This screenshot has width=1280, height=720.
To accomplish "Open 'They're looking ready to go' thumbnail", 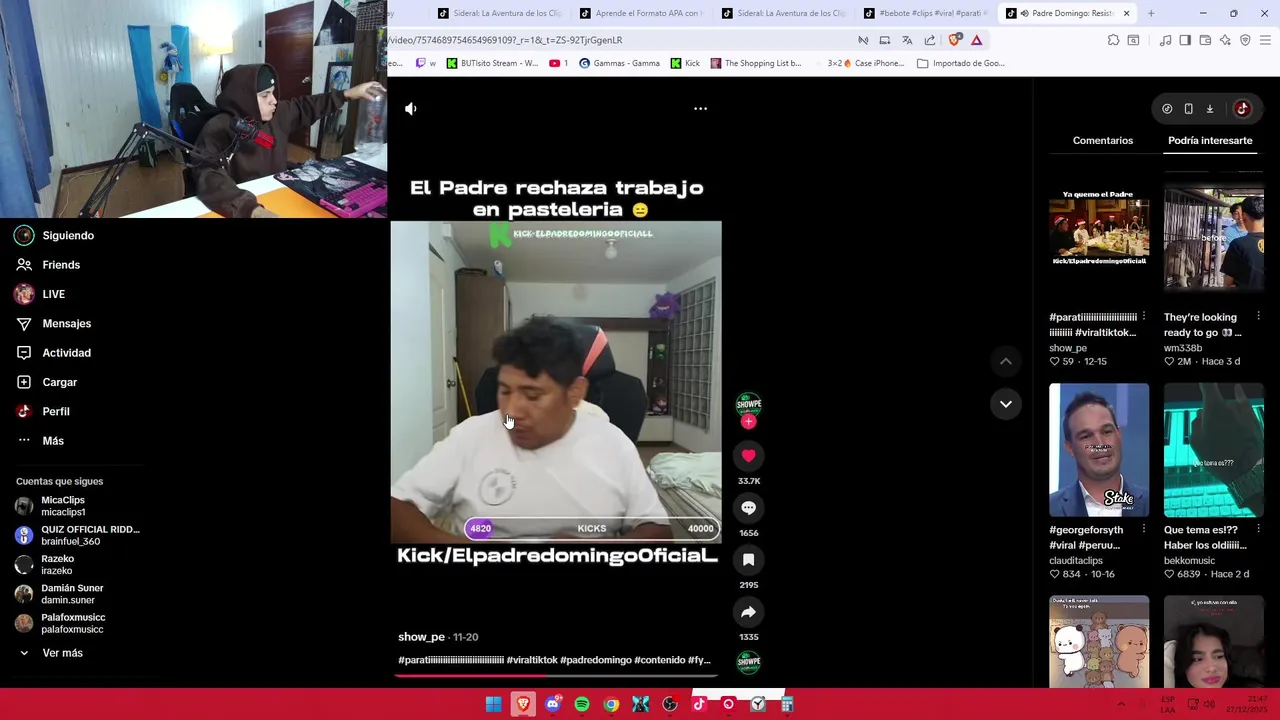I will (x=1214, y=237).
